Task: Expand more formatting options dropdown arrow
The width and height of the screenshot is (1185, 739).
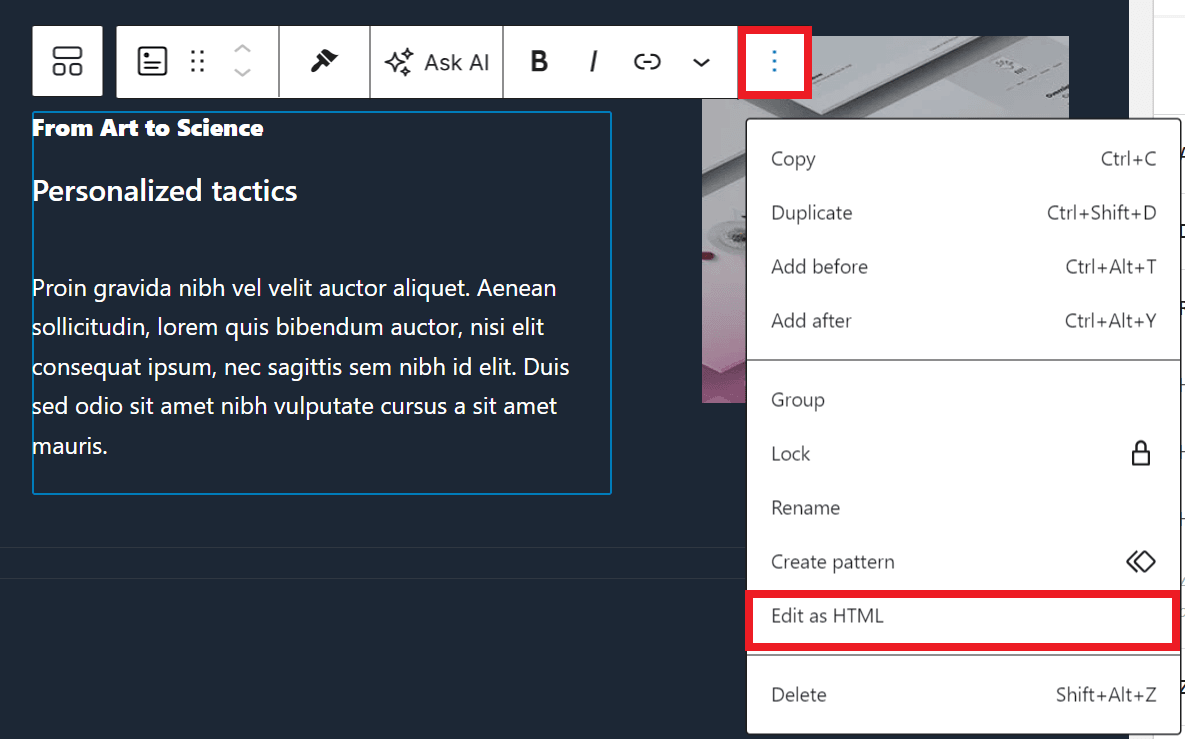Action: click(x=701, y=62)
